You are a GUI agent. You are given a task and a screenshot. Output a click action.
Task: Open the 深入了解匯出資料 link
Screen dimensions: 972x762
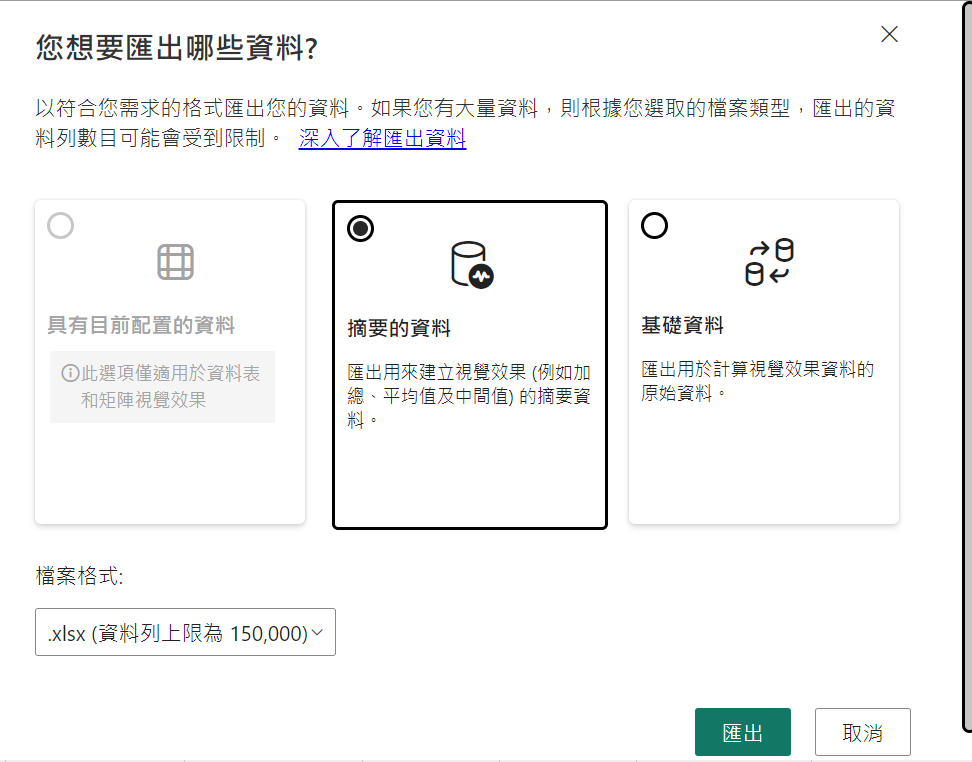tap(382, 139)
